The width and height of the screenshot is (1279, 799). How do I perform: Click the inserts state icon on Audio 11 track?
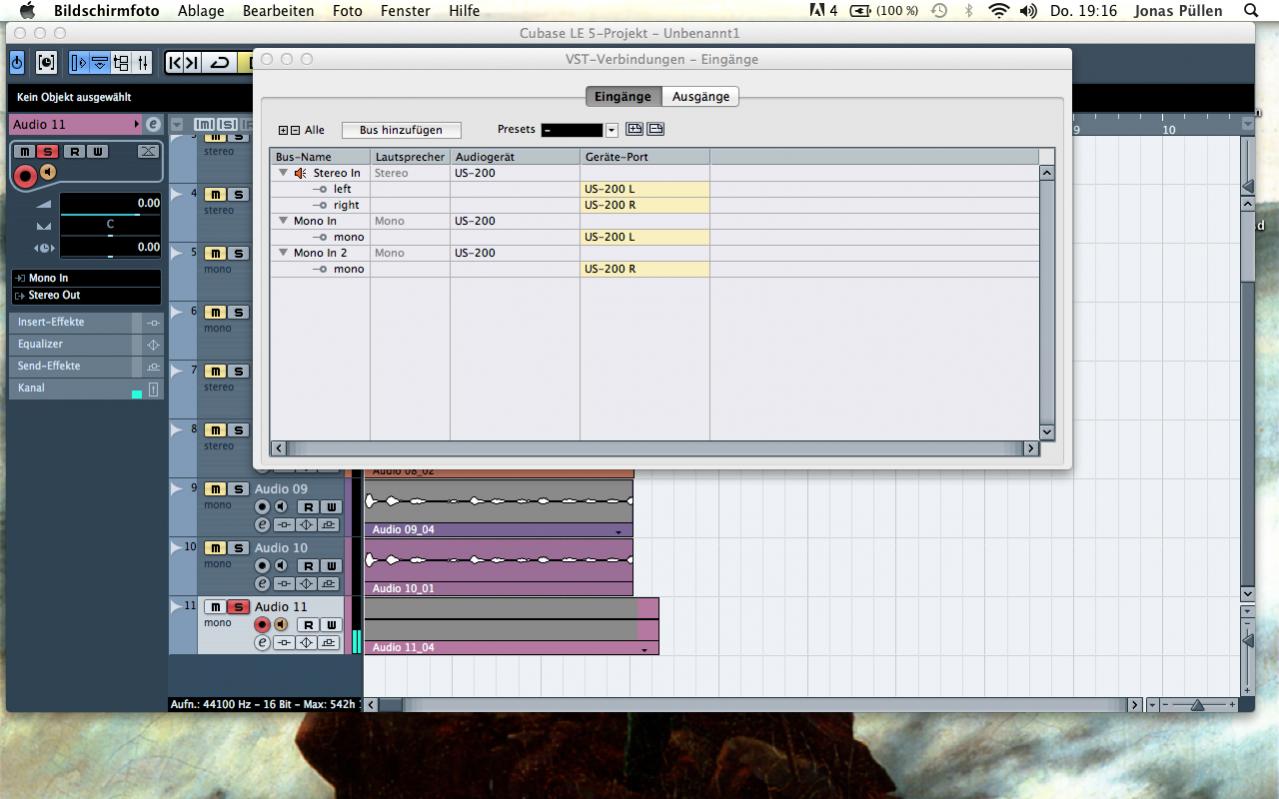tap(285, 642)
